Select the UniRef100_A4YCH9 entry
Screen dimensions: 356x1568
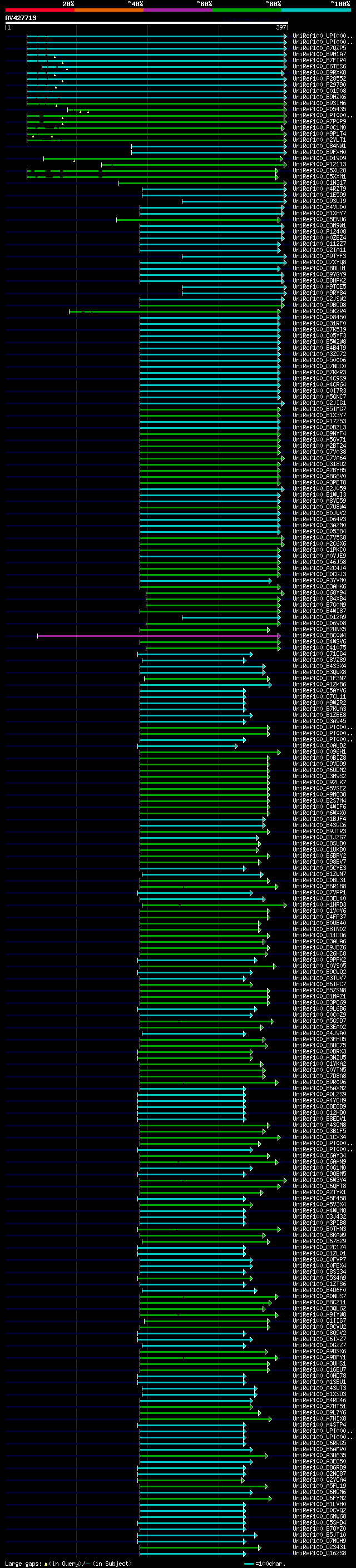click(319, 1101)
